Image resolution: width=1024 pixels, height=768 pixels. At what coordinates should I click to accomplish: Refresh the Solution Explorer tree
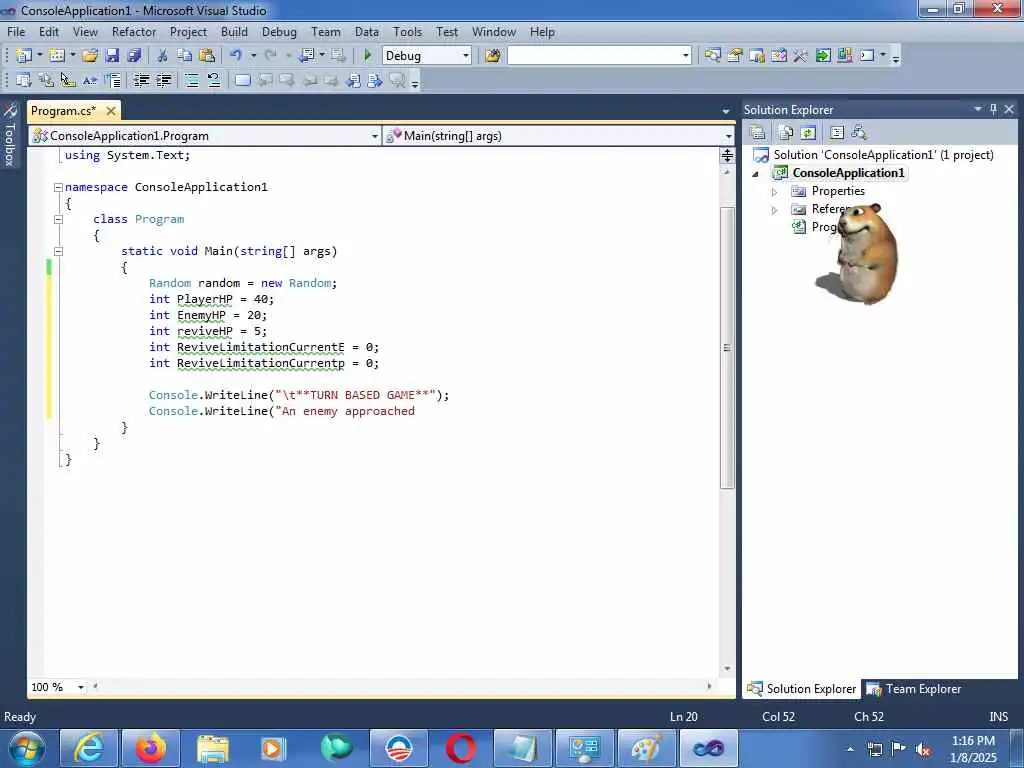(x=808, y=133)
